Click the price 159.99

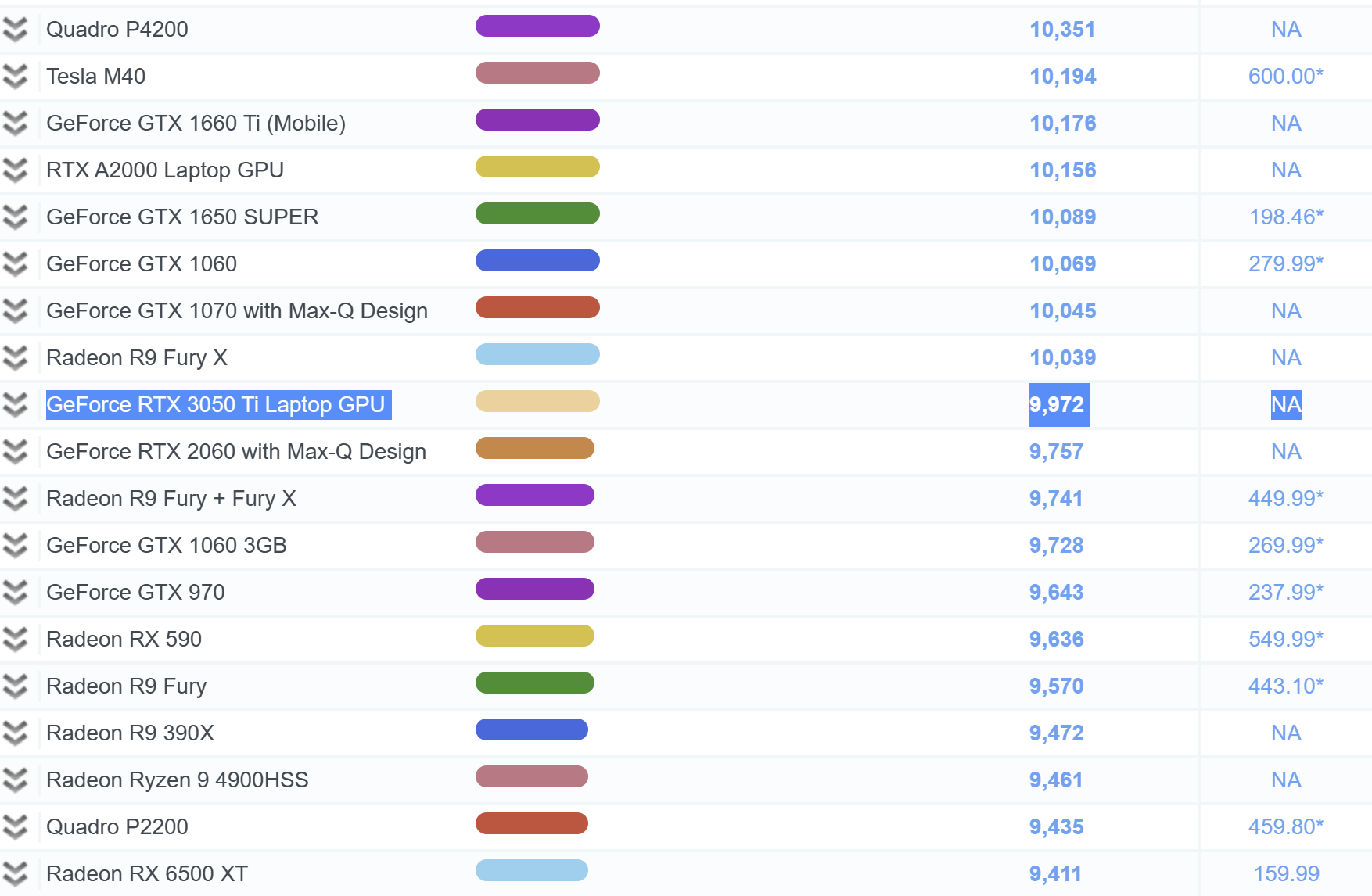1286,873
